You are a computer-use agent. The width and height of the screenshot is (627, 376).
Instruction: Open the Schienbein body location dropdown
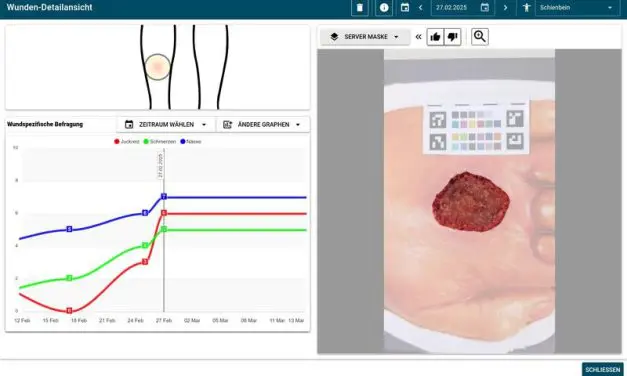[x=577, y=8]
